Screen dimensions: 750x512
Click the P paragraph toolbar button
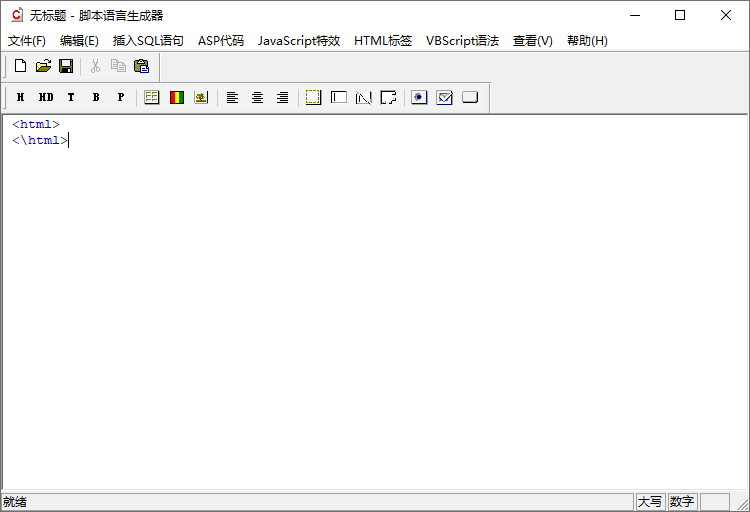121,97
